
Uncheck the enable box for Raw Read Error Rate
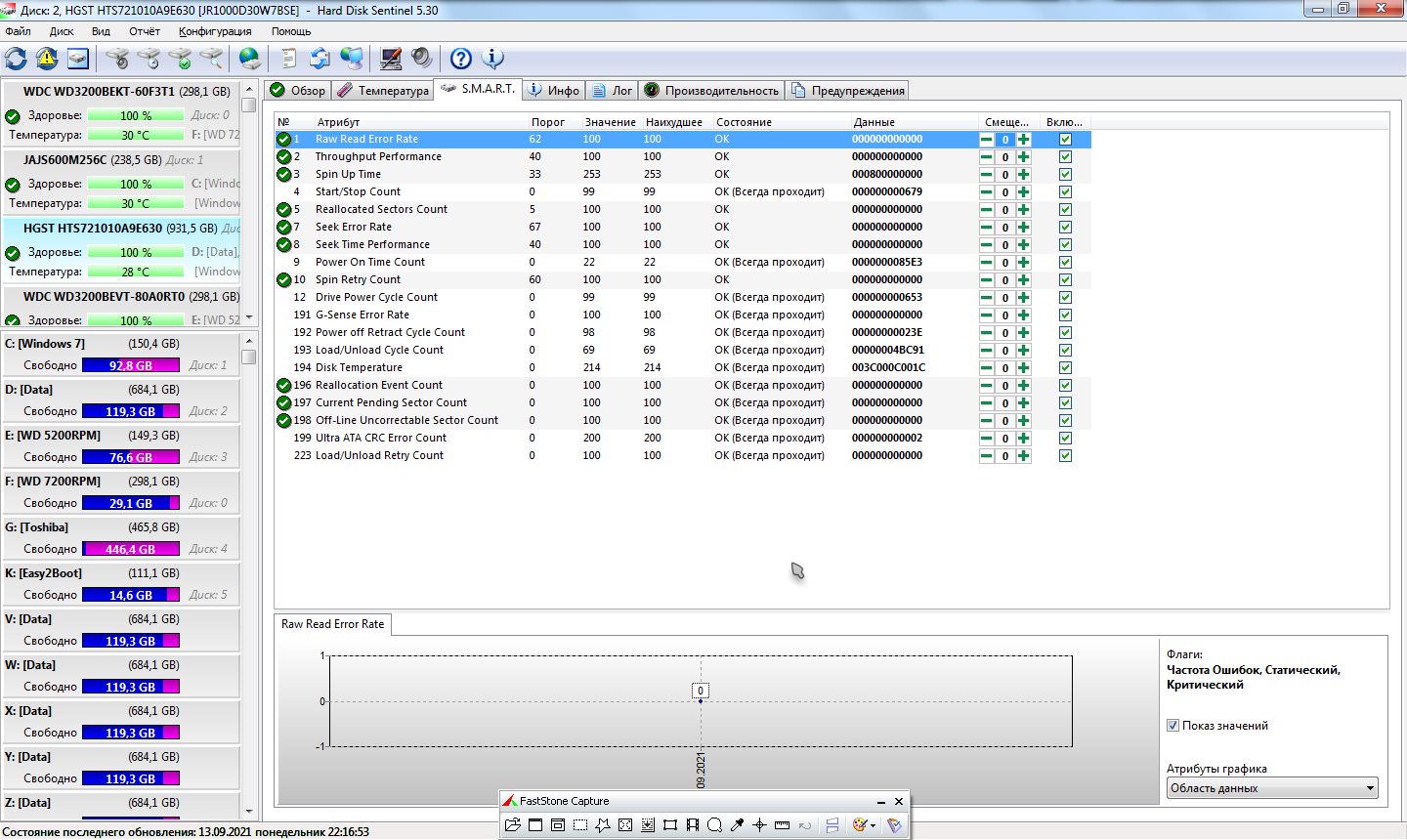(1065, 140)
